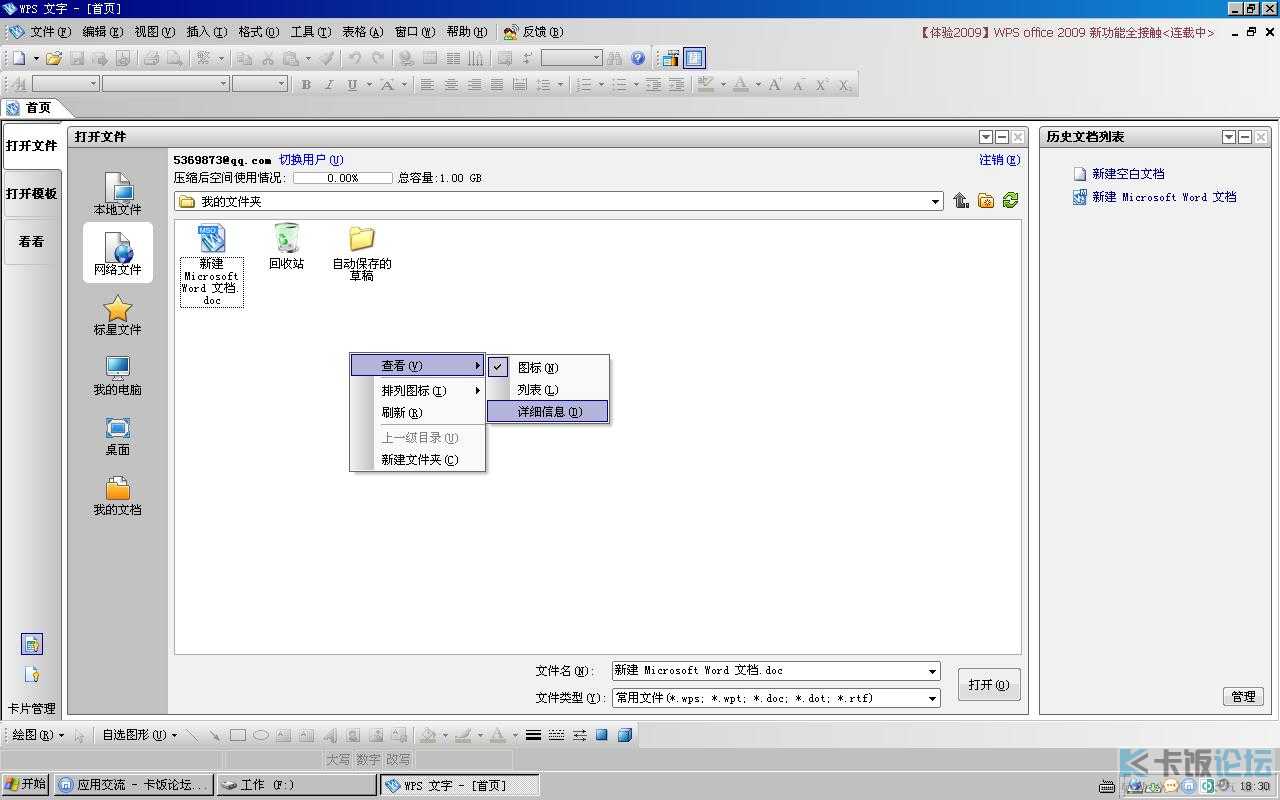The height and width of the screenshot is (800, 1280).
Task: Click the green refresh icon beside path box
Action: click(x=1010, y=201)
